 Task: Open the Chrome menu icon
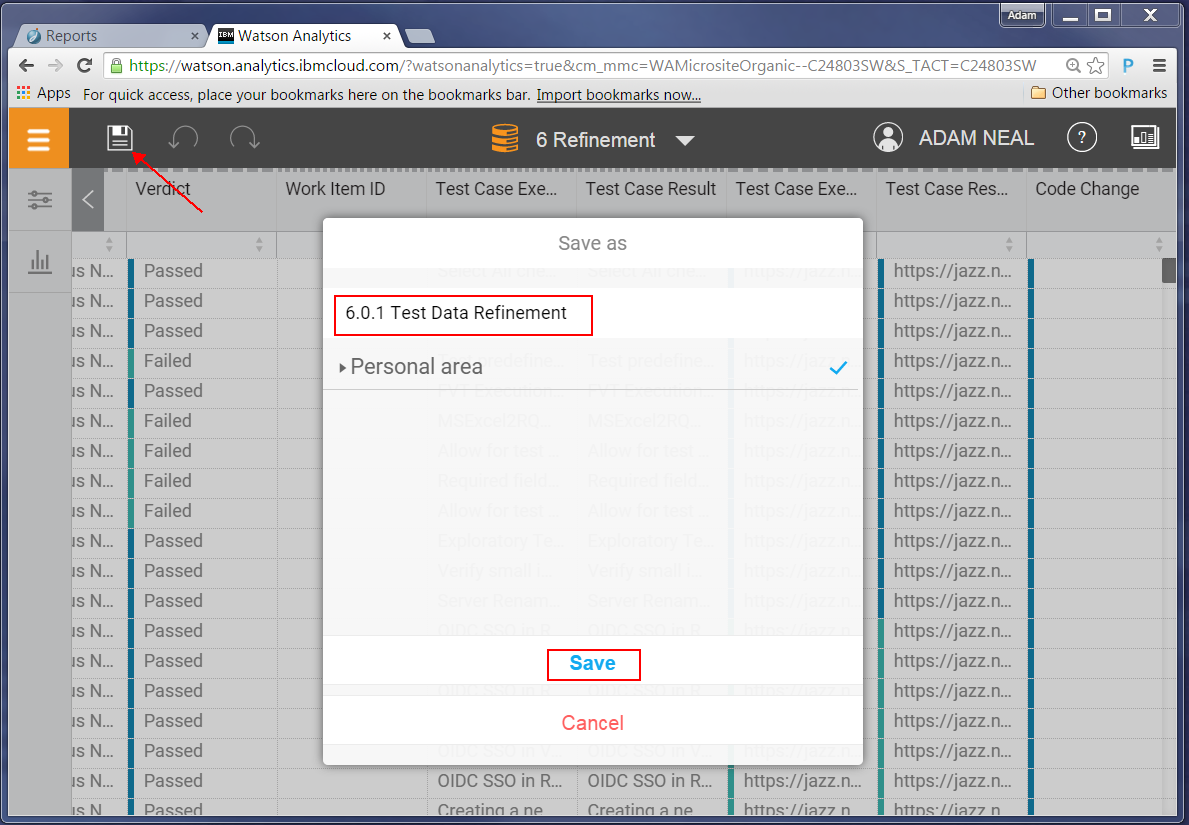(x=1159, y=66)
